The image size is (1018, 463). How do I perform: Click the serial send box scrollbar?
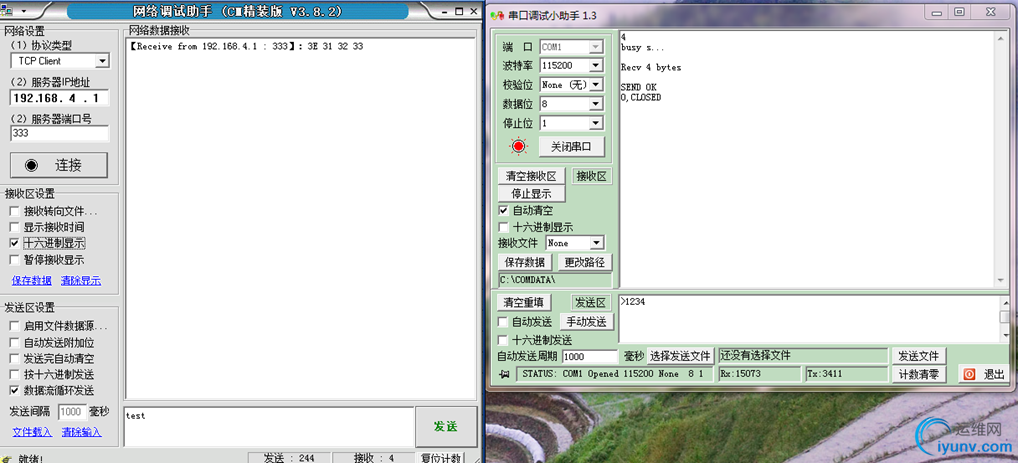pos(1005,319)
